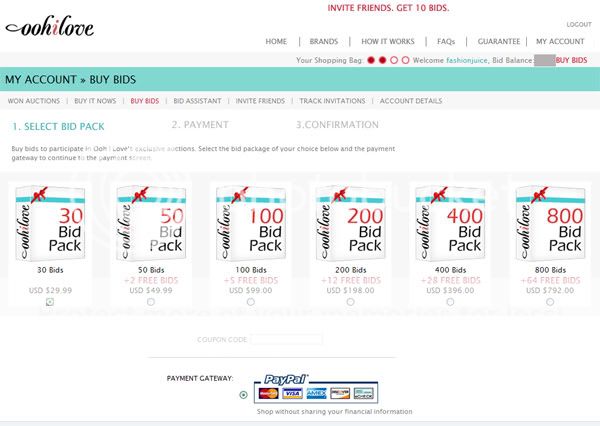Image resolution: width=600 pixels, height=426 pixels.
Task: Choose the 50 Bids radio button
Action: (x=151, y=302)
